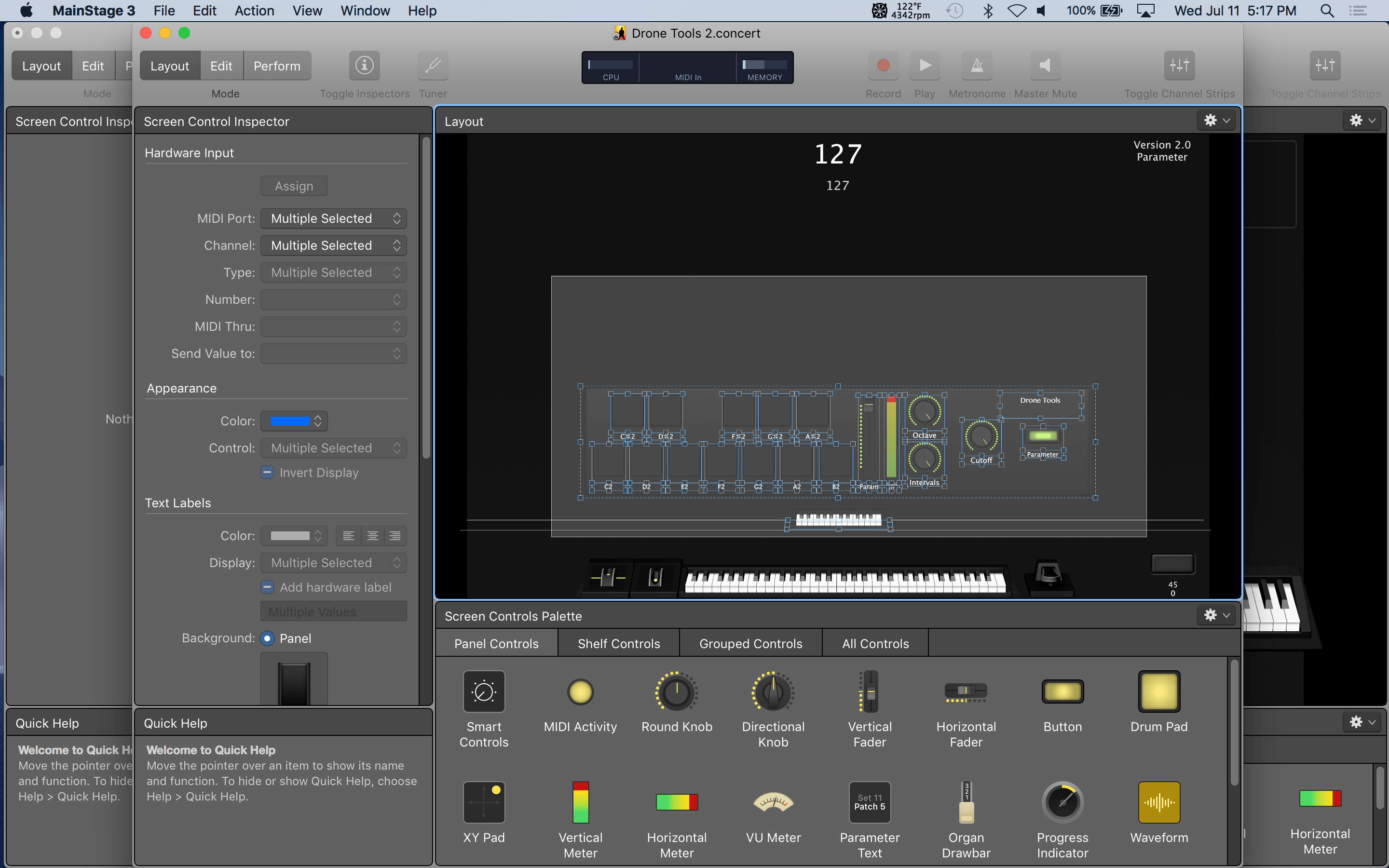
Task: Toggle the Add hardware label checkbox
Action: pos(267,587)
